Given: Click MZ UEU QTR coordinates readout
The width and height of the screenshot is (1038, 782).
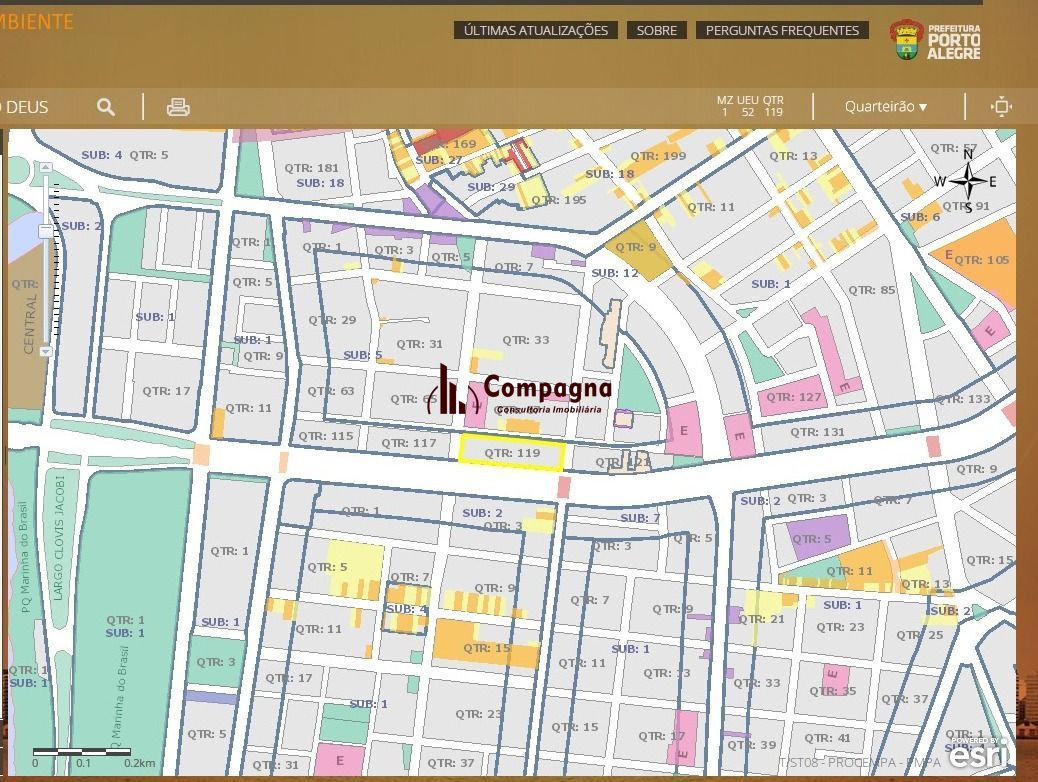Looking at the screenshot, I should 750,106.
